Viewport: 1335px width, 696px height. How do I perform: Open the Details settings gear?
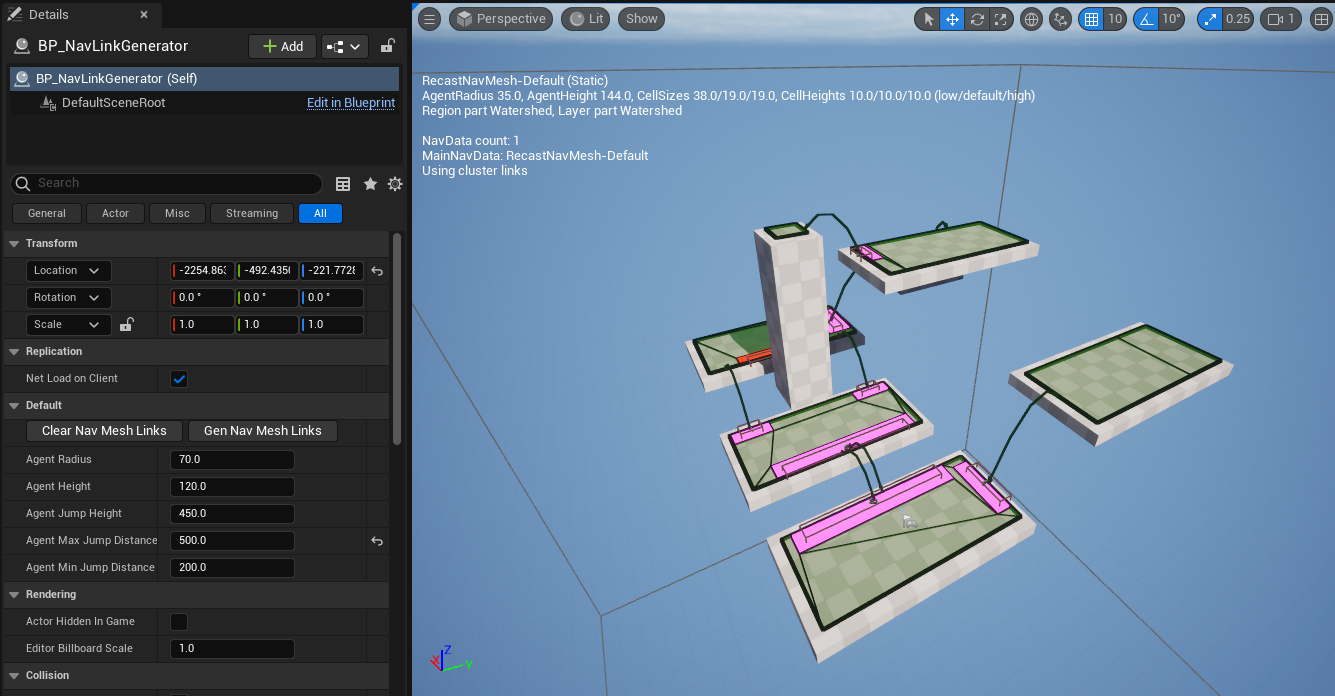pos(395,184)
